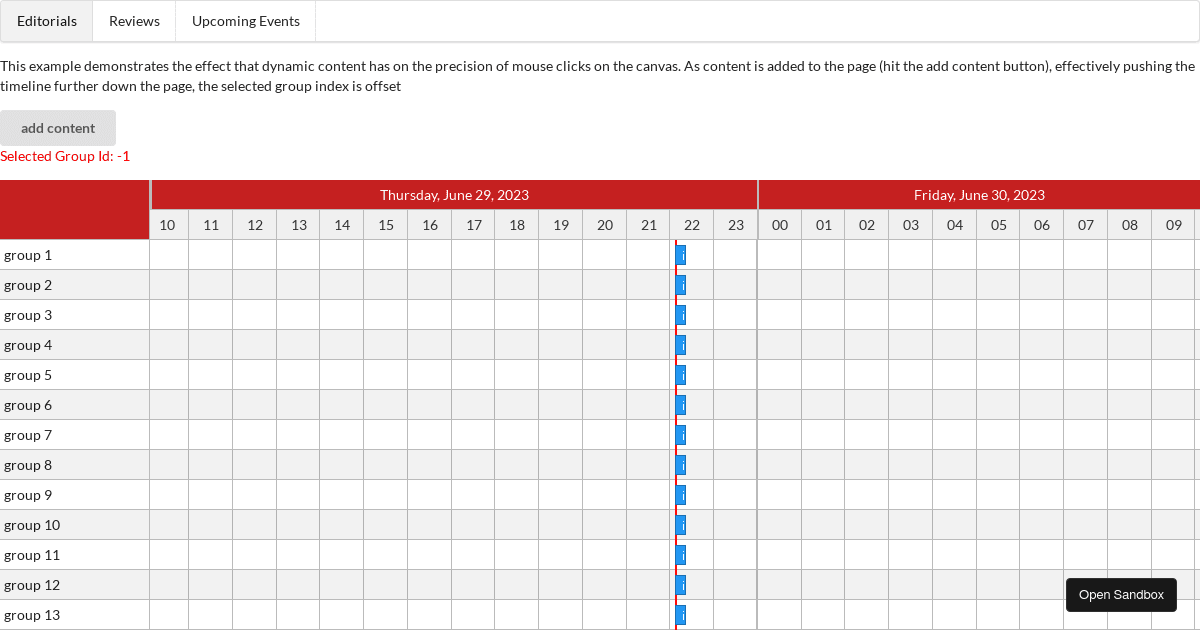
Task: Click hour 13 in the Thursday header
Action: pyautogui.click(x=299, y=225)
